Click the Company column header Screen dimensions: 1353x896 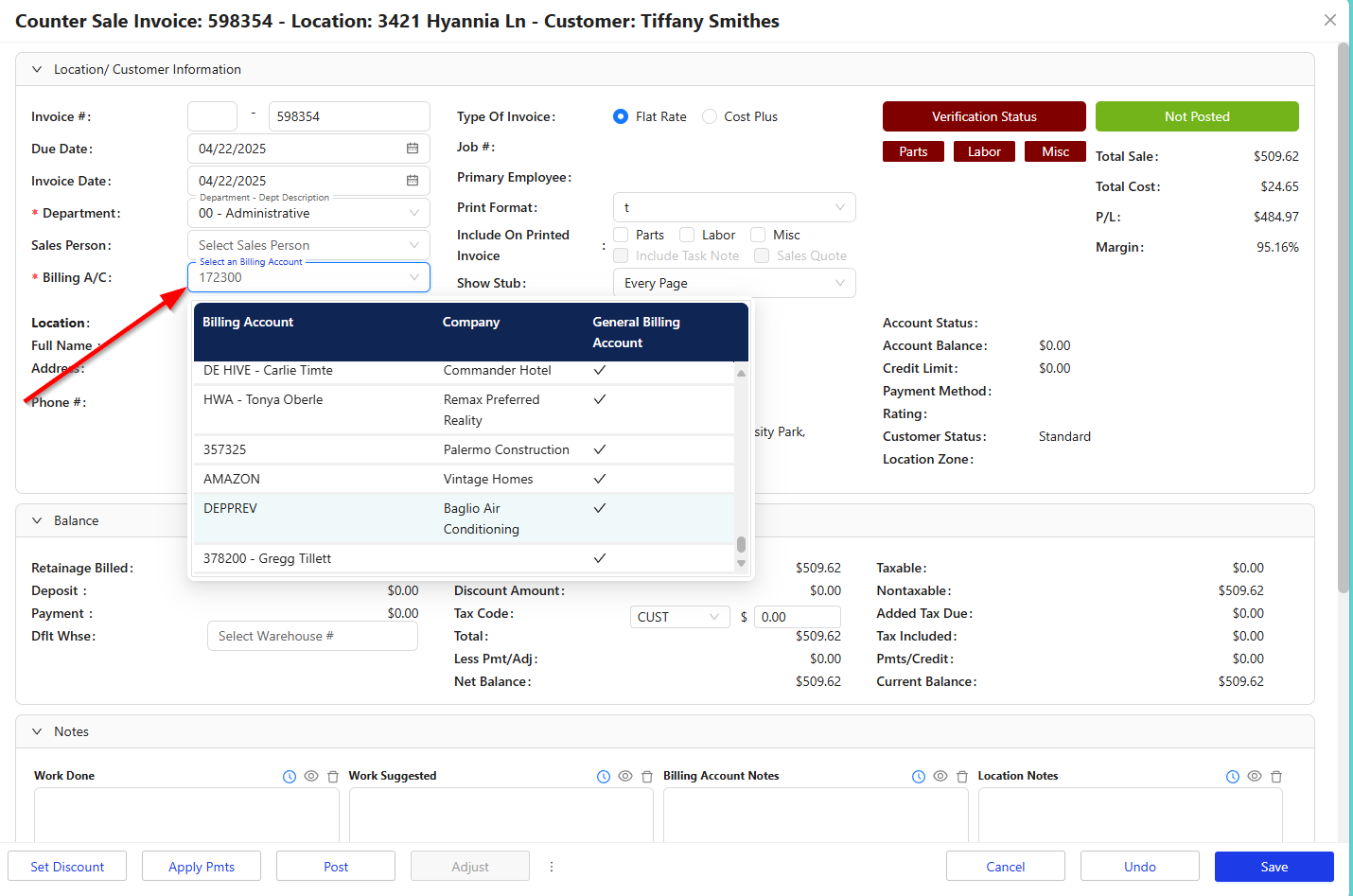(x=471, y=322)
